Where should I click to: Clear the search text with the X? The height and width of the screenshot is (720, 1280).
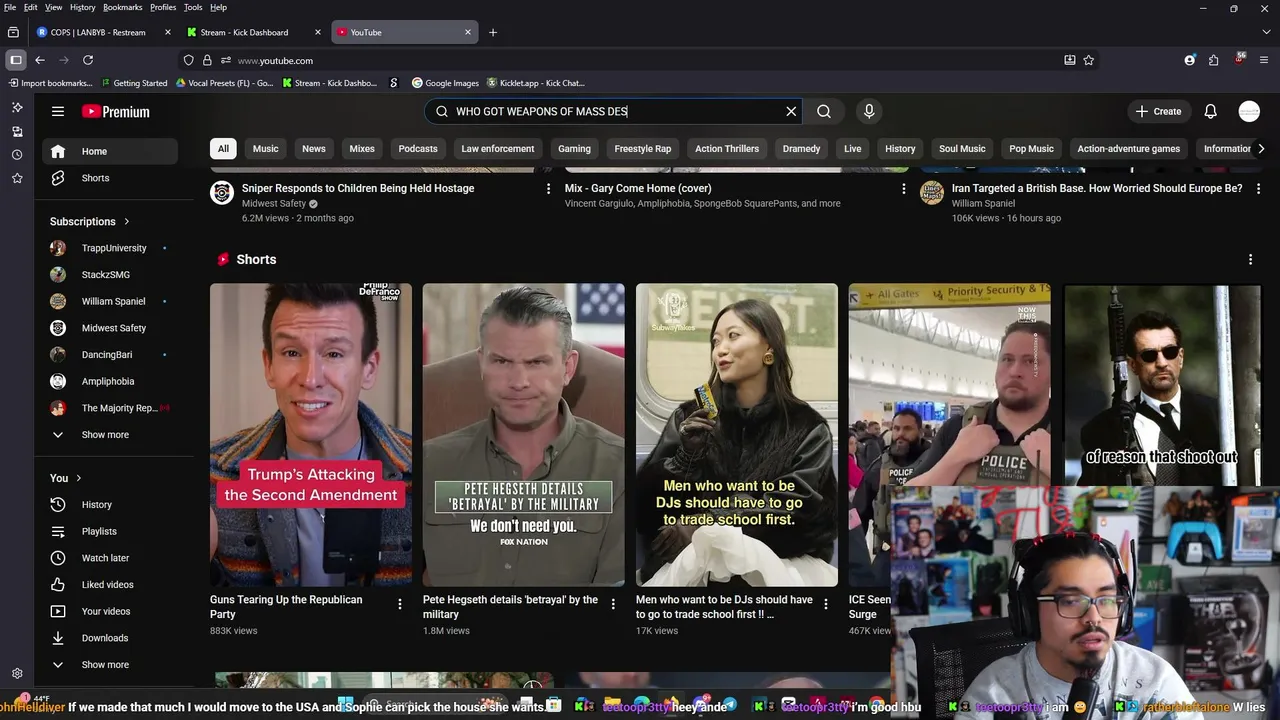click(791, 111)
